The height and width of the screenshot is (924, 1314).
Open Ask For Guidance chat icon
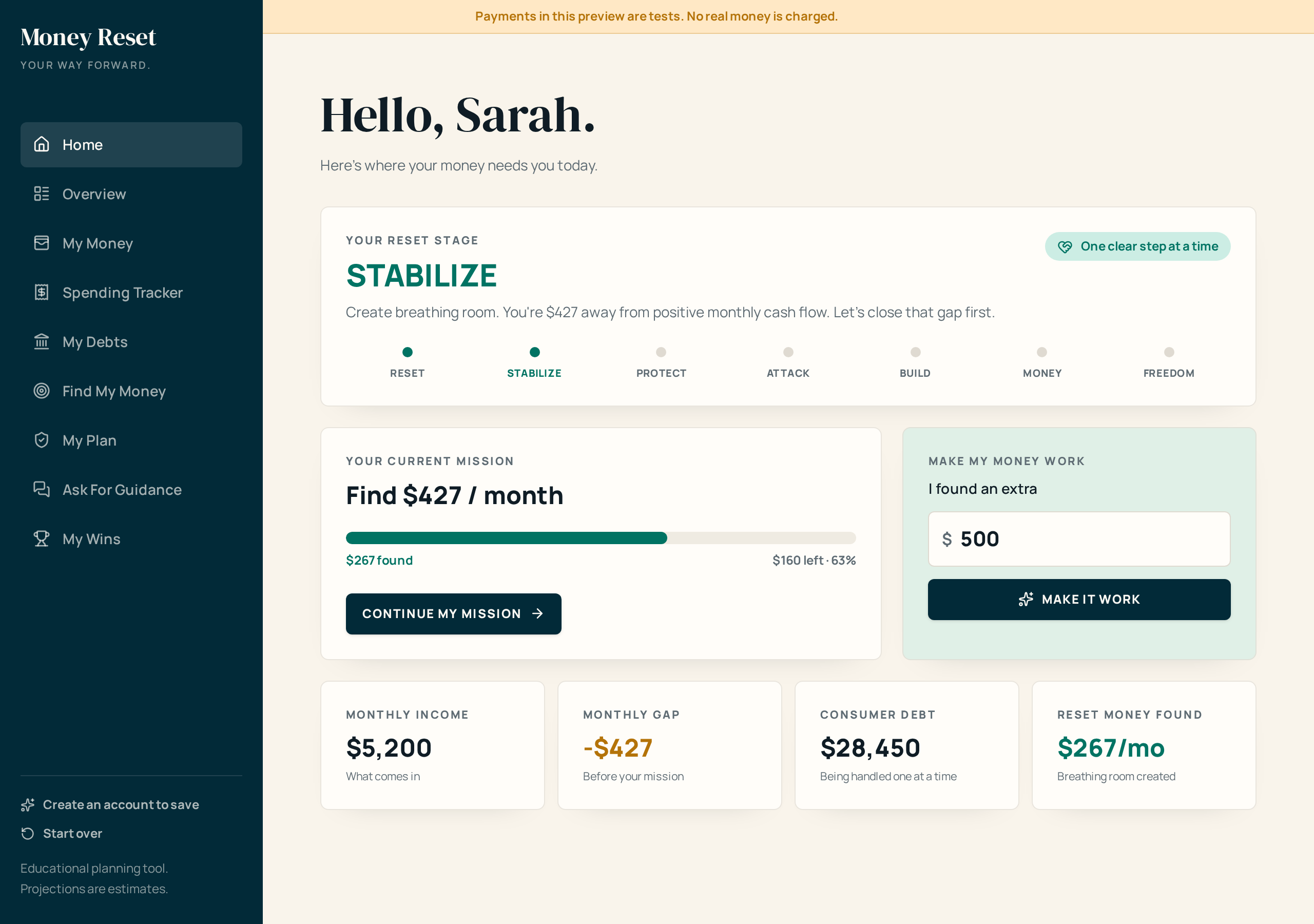click(x=41, y=489)
